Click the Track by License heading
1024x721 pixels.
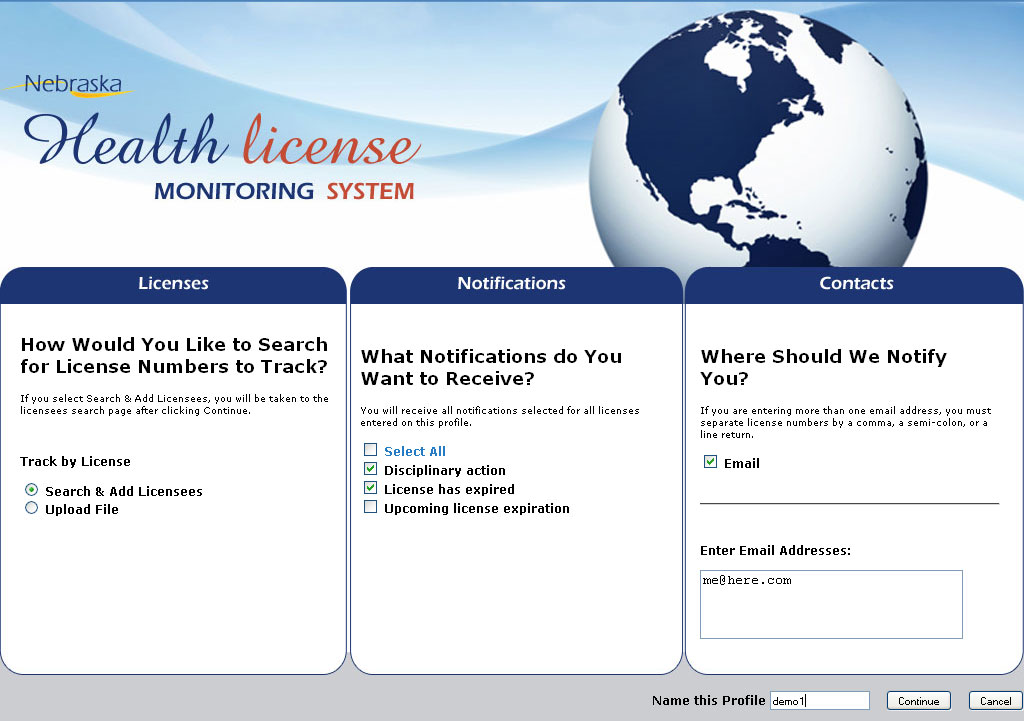tap(75, 462)
